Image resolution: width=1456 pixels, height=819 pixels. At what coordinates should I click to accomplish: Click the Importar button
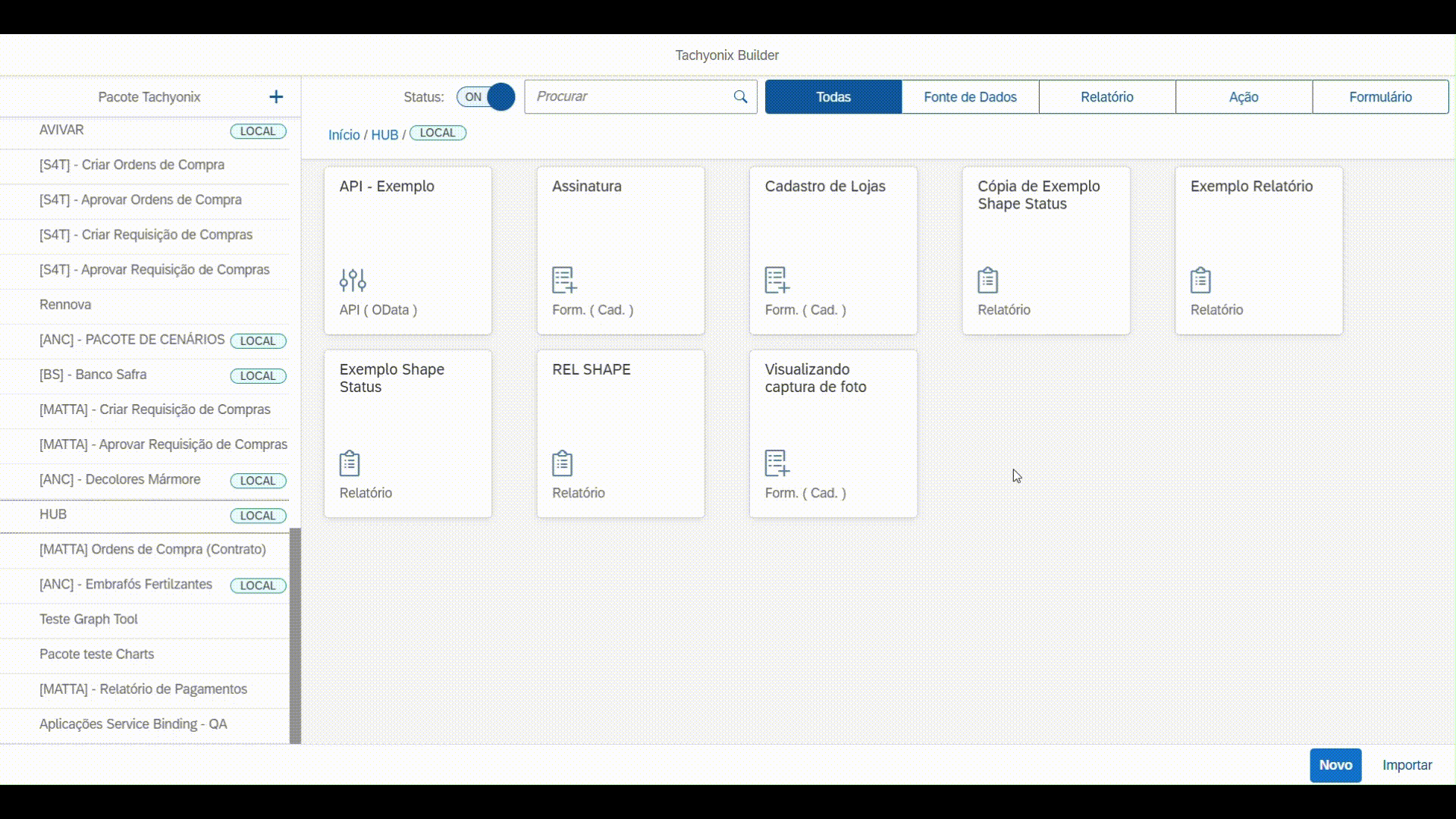pos(1407,765)
